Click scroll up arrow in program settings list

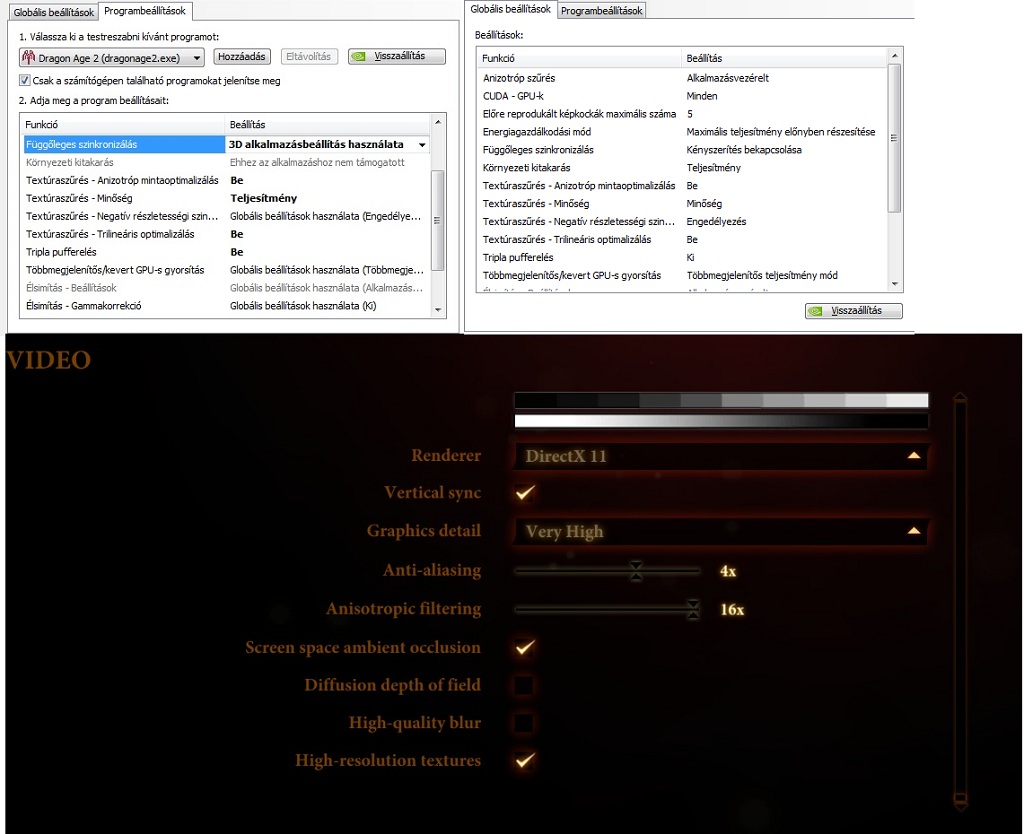tap(438, 122)
